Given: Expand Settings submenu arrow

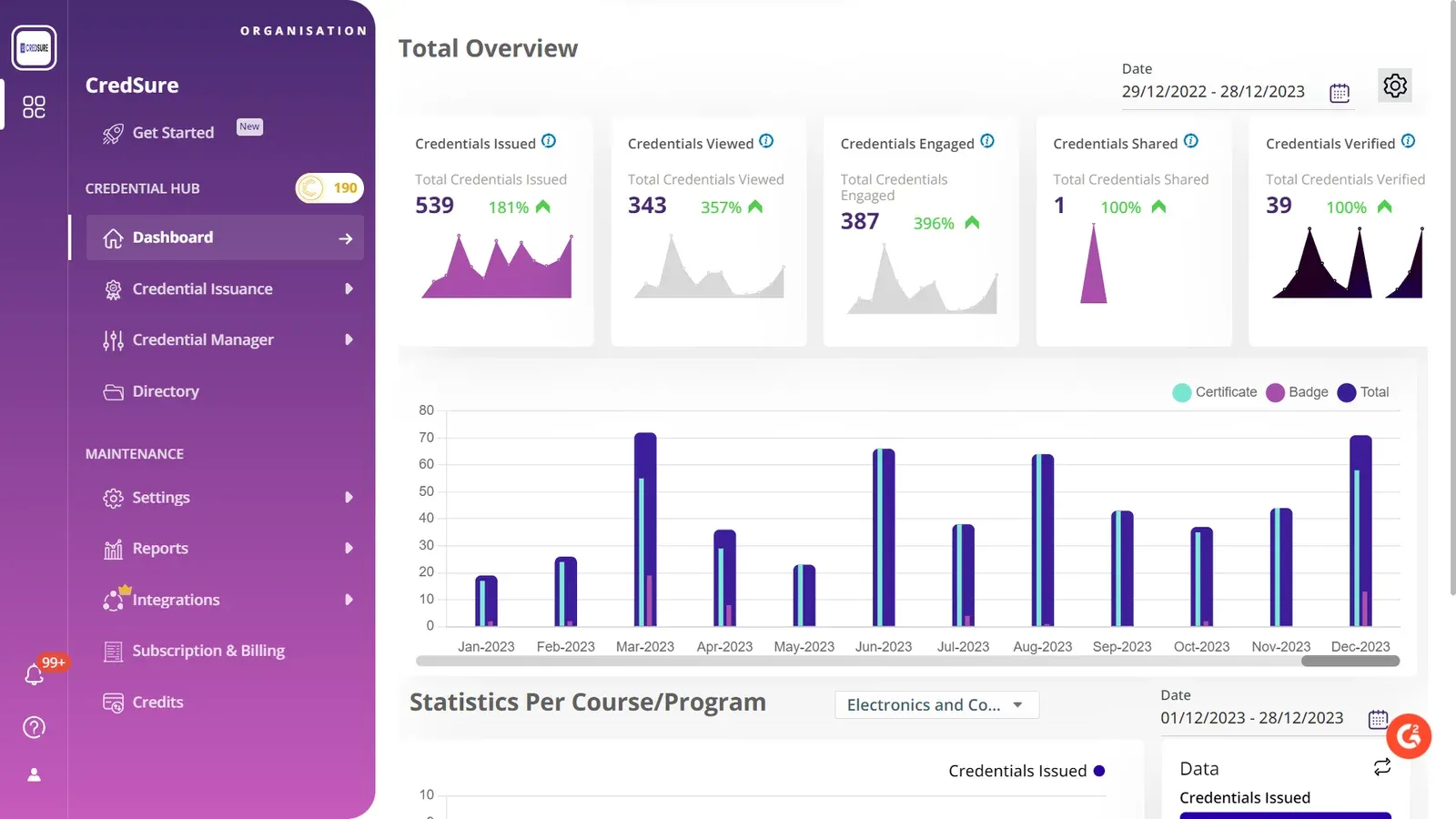Looking at the screenshot, I should [x=349, y=498].
